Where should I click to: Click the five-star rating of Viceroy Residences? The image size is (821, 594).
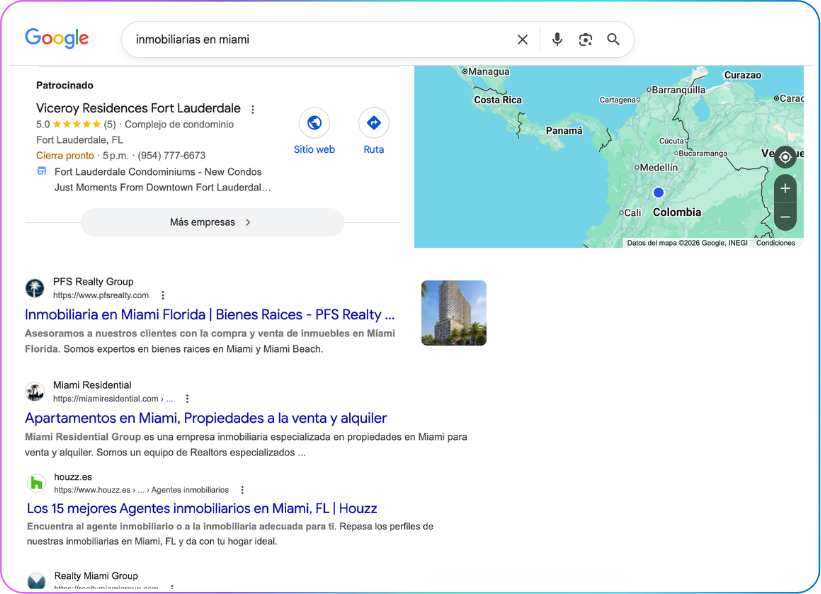click(x=76, y=124)
